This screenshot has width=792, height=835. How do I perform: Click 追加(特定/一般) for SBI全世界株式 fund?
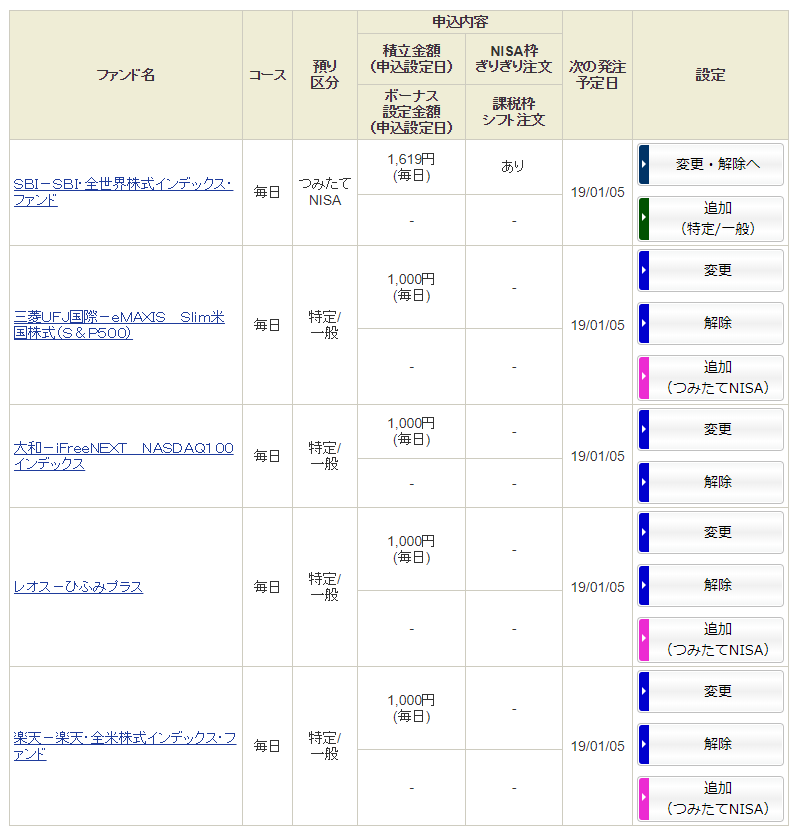711,218
